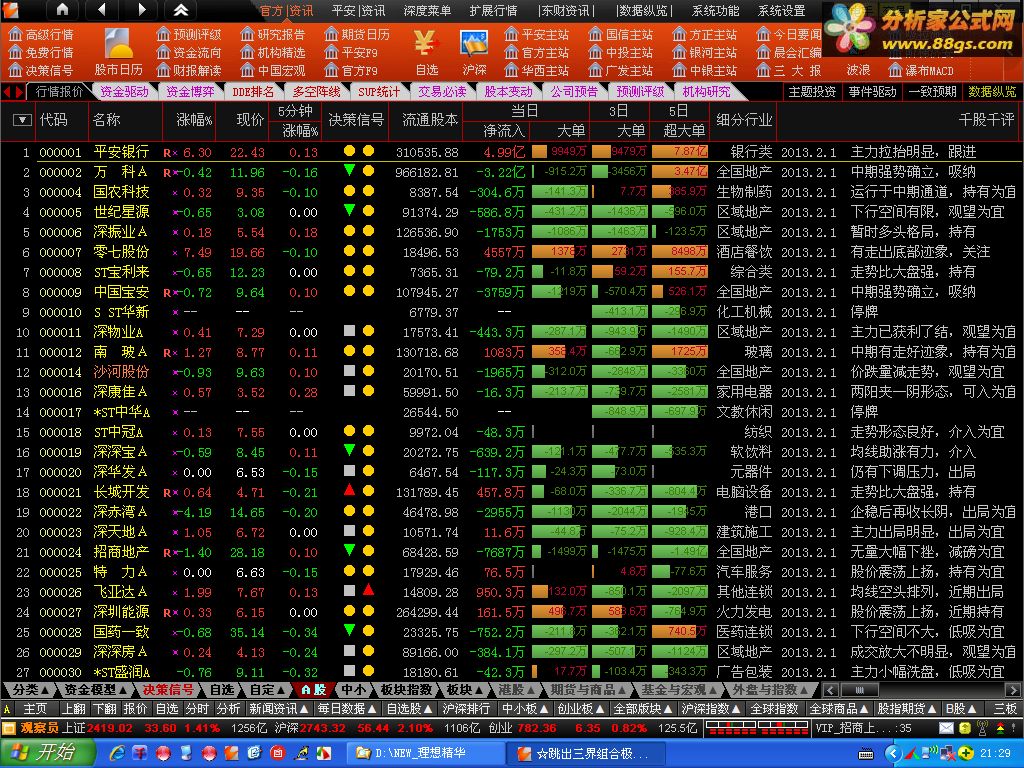Switch to the 多空阵线 tab
The width and height of the screenshot is (1024, 768).
pyautogui.click(x=317, y=92)
